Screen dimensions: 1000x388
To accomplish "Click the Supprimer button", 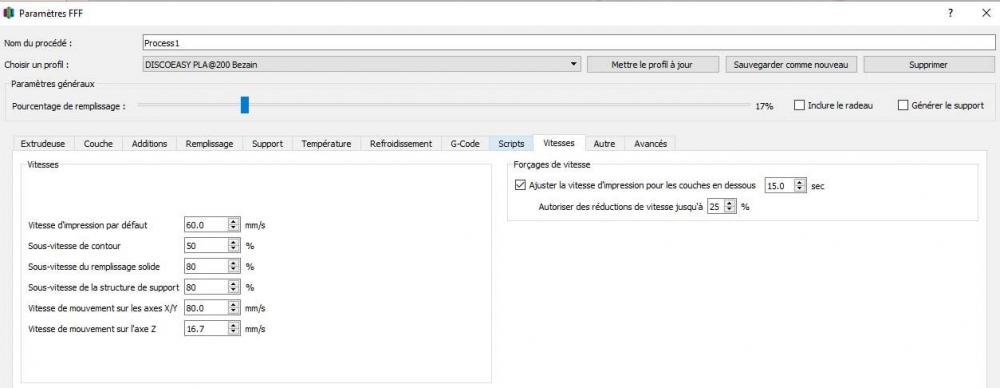I will 929,64.
